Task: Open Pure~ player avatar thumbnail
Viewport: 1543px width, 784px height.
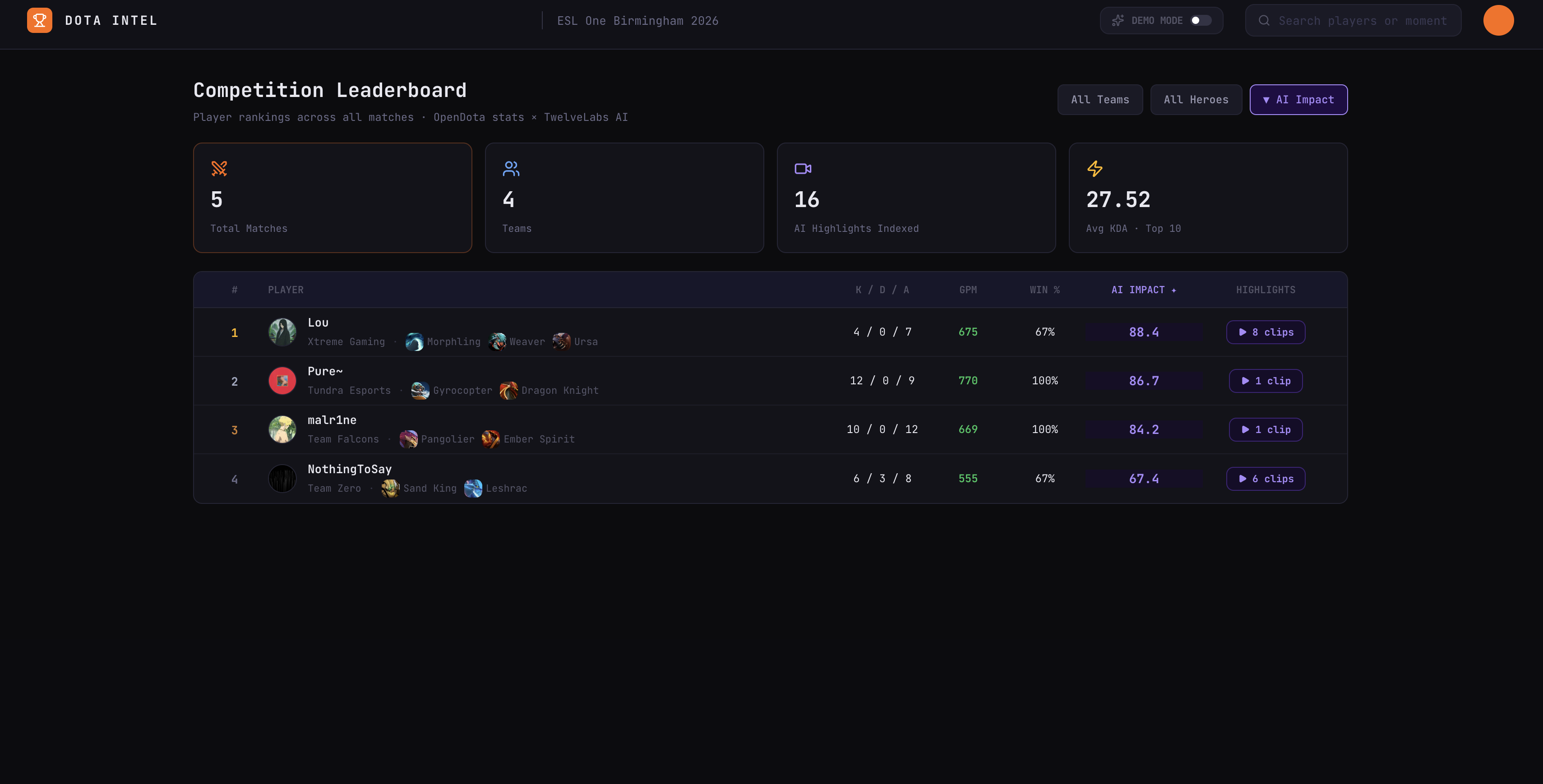Action: [x=282, y=381]
